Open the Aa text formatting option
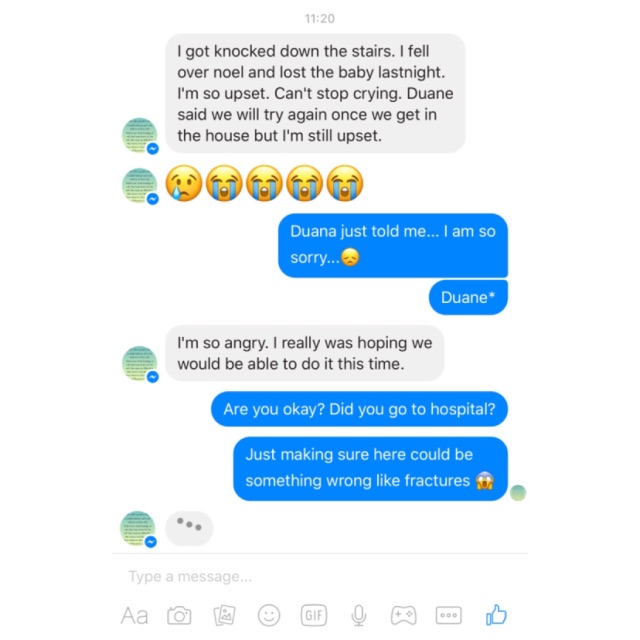The height and width of the screenshot is (640, 640). click(x=134, y=616)
